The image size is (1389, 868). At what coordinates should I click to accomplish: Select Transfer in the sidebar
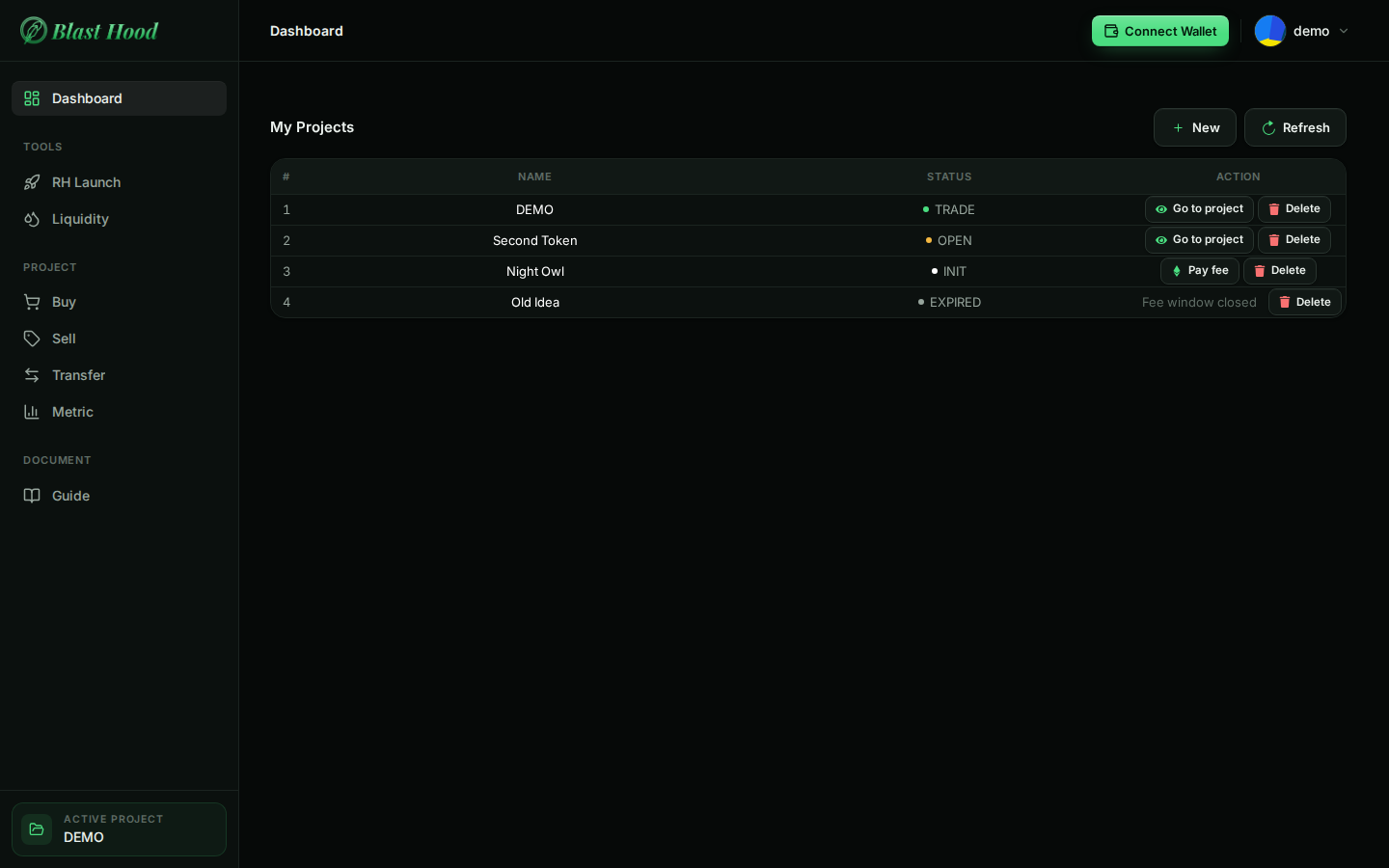pyautogui.click(x=119, y=375)
